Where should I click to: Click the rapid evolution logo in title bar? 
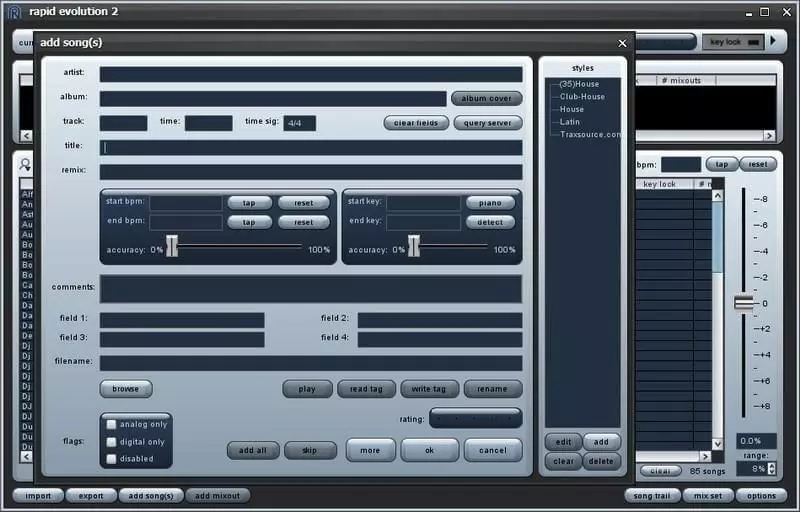click(x=14, y=13)
